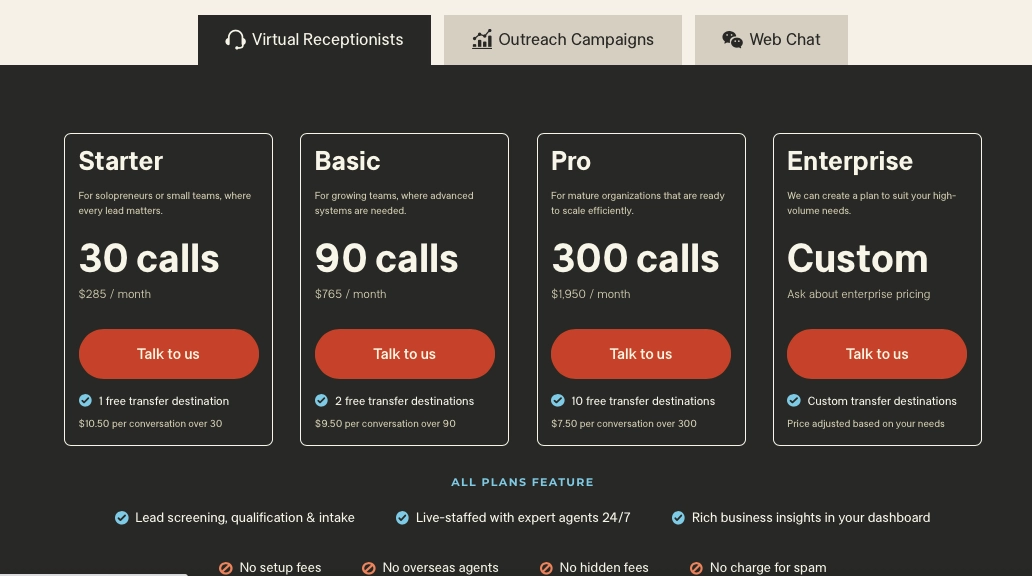Click Talk to us on Enterprise plan
The height and width of the screenshot is (576, 1032).
click(877, 354)
